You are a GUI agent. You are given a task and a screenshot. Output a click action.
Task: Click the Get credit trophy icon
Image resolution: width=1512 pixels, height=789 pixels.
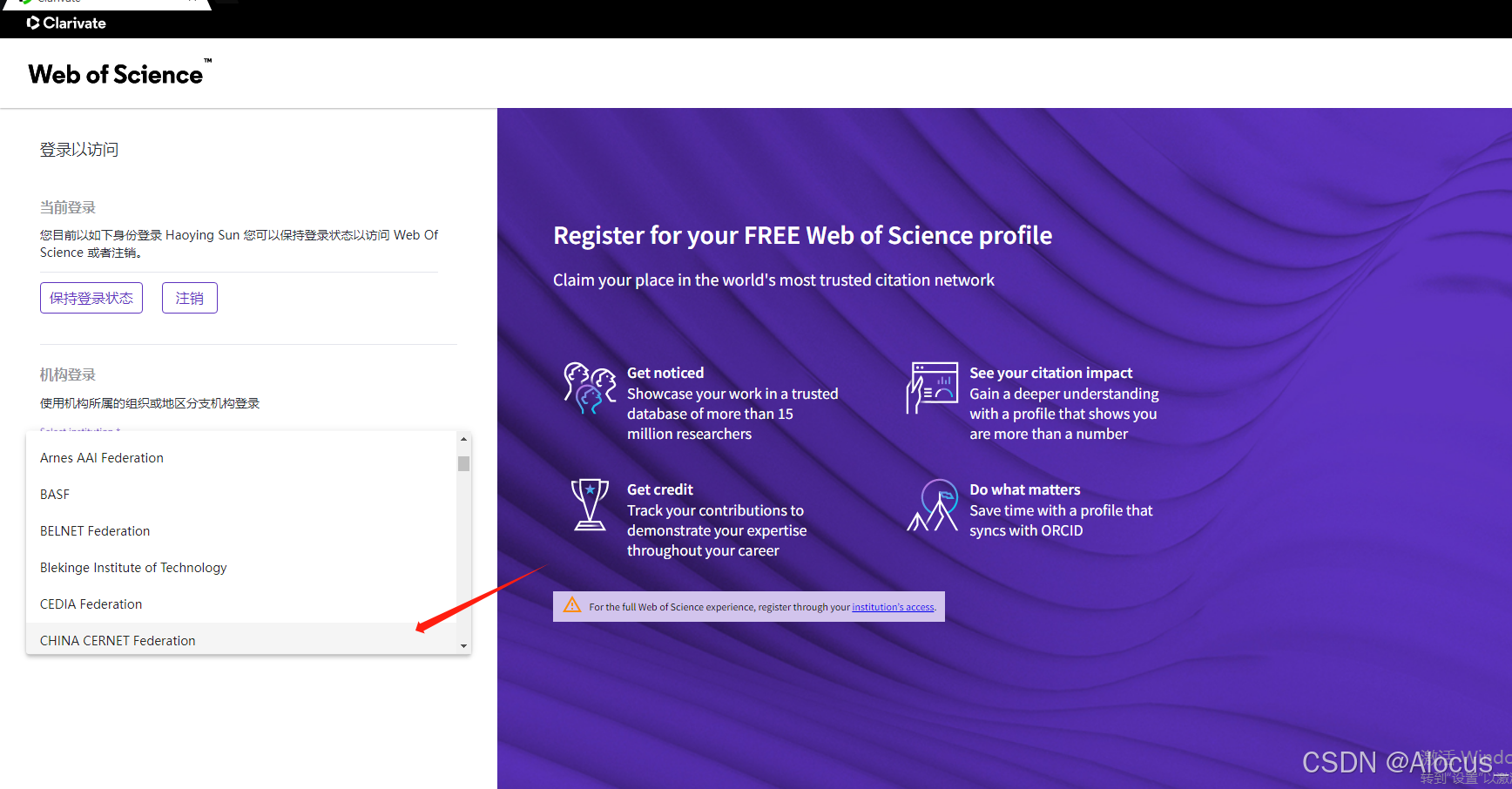pos(590,504)
